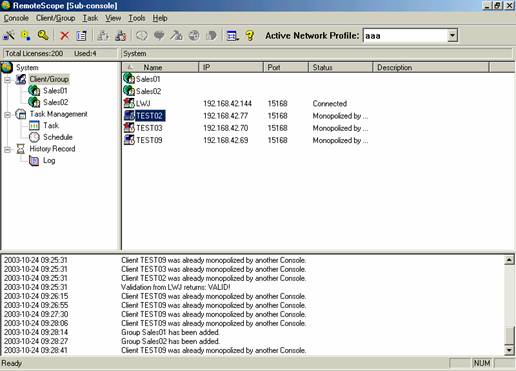Click the 09:28:41 log timestamp
The width and height of the screenshot is (516, 371).
(36, 350)
